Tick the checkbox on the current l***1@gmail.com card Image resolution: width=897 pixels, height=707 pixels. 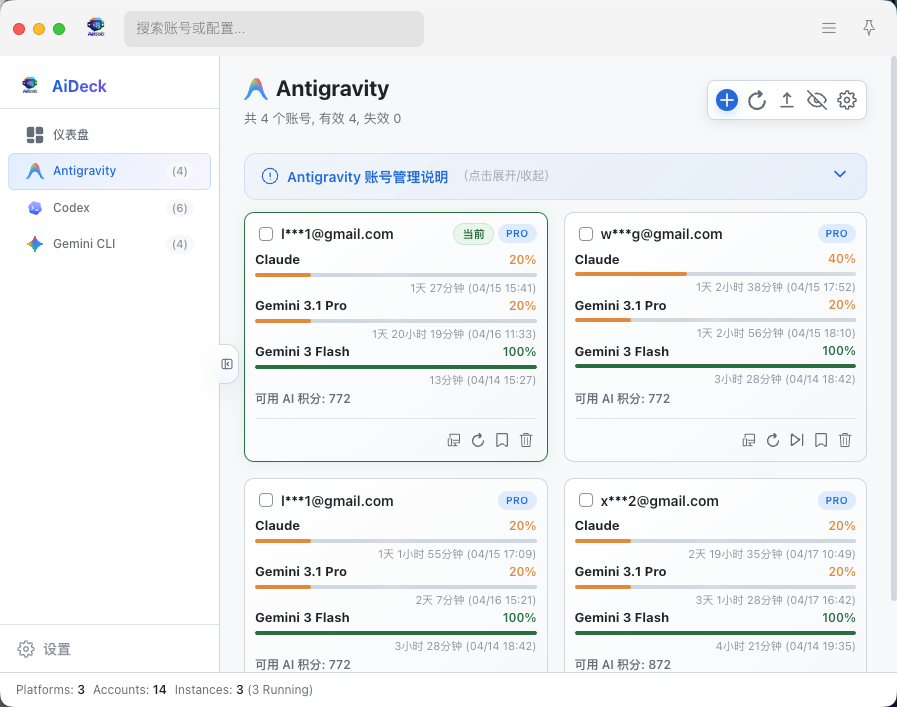(x=266, y=234)
